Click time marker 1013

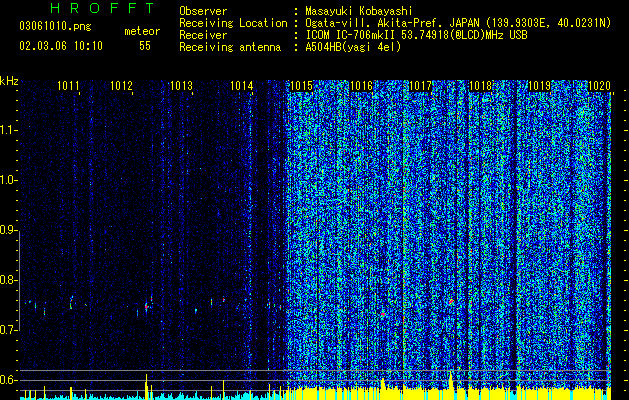coord(181,85)
